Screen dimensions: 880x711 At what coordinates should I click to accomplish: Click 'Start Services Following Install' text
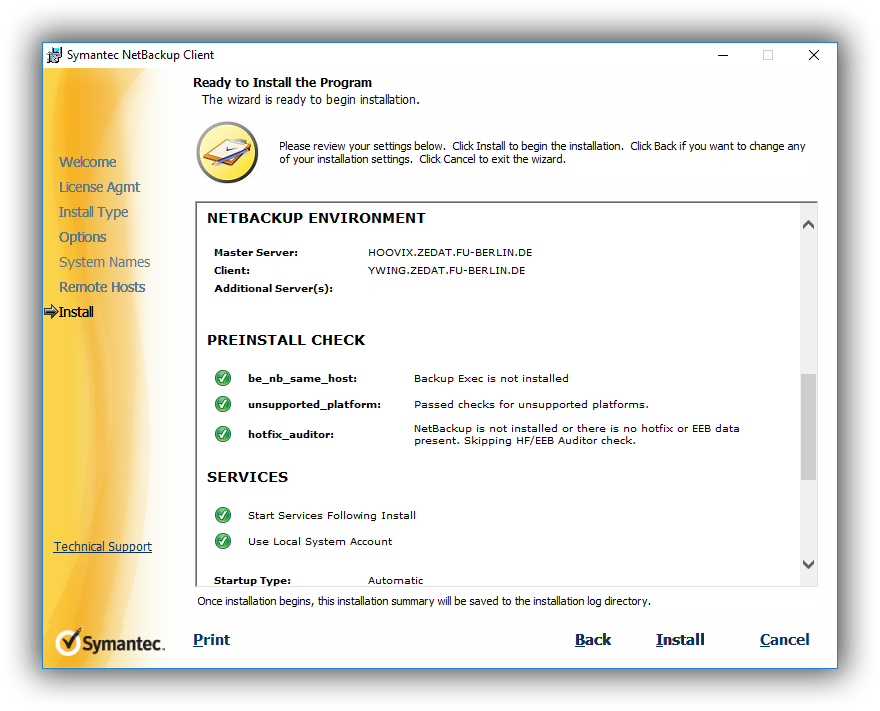332,515
